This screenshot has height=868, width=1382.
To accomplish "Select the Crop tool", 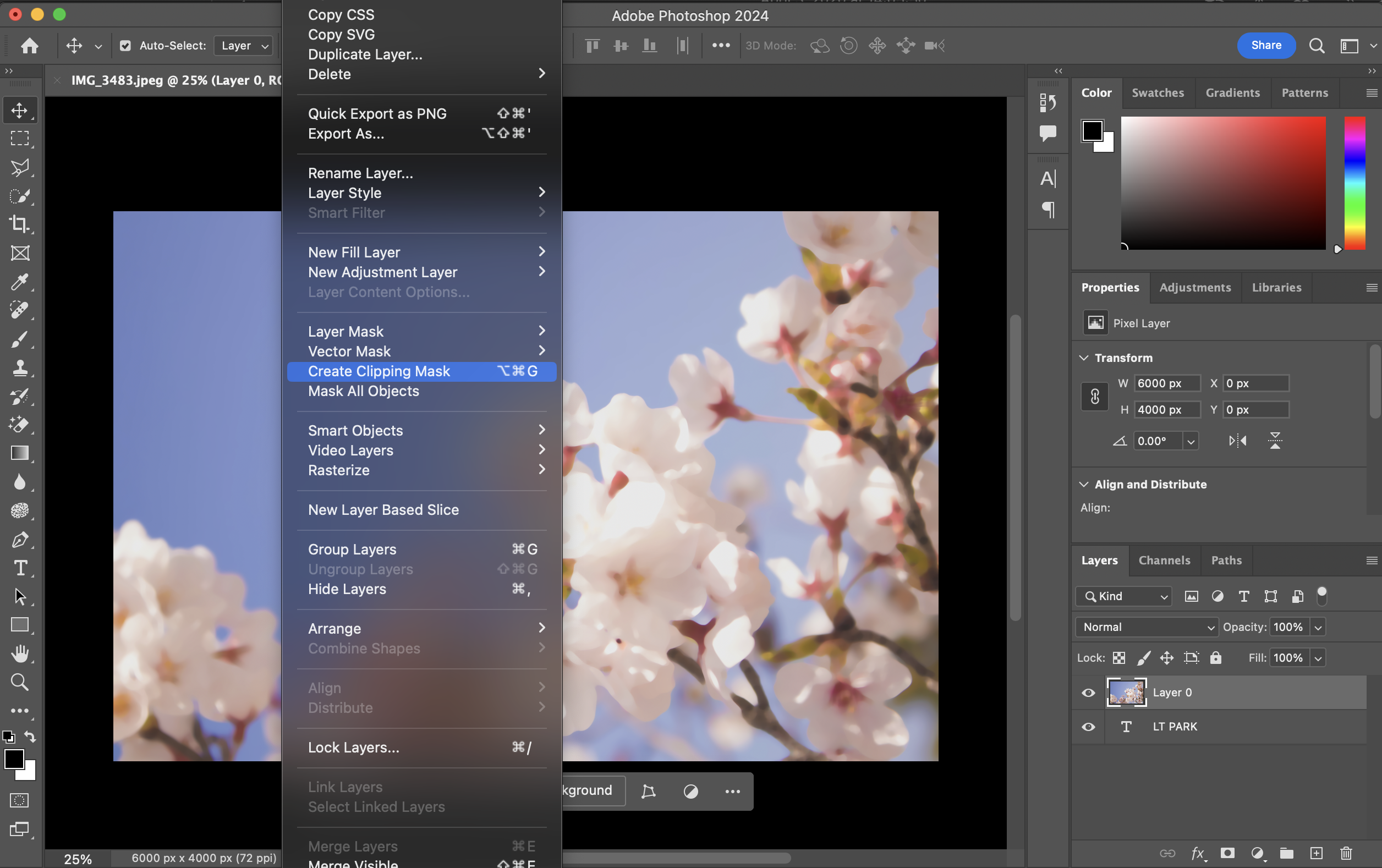I will [x=19, y=224].
